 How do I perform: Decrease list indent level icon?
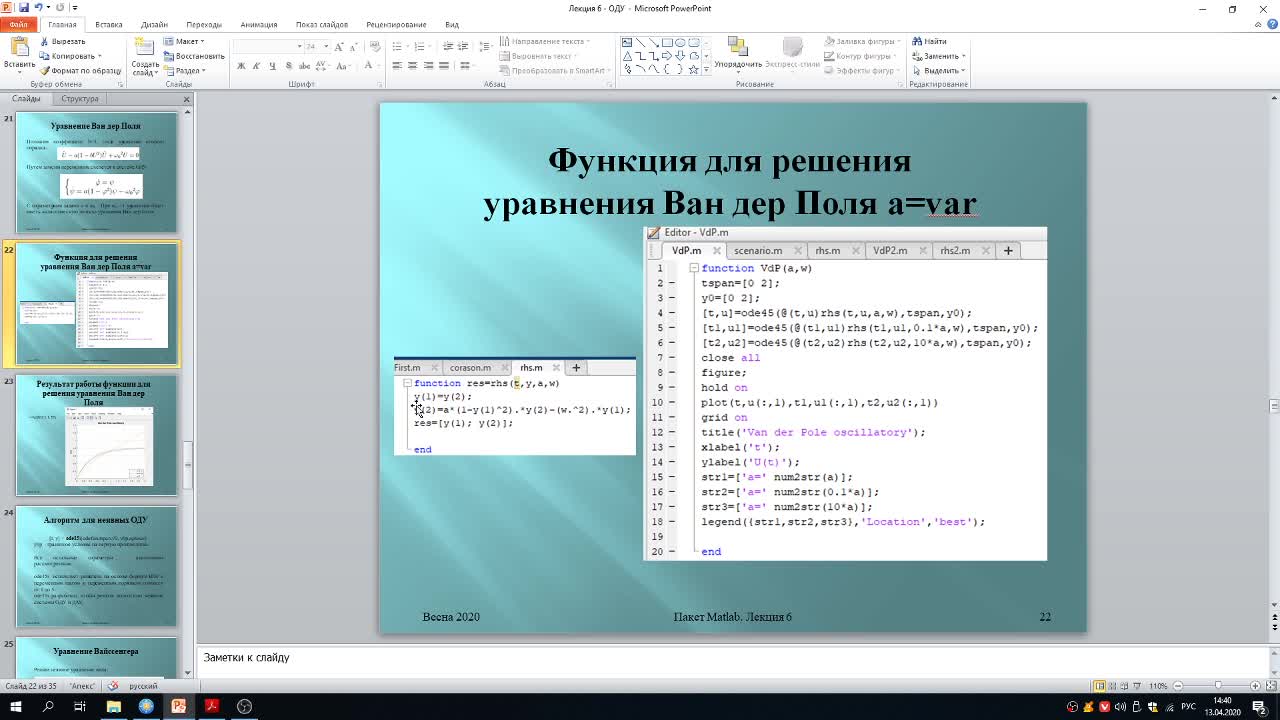pyautogui.click(x=448, y=46)
